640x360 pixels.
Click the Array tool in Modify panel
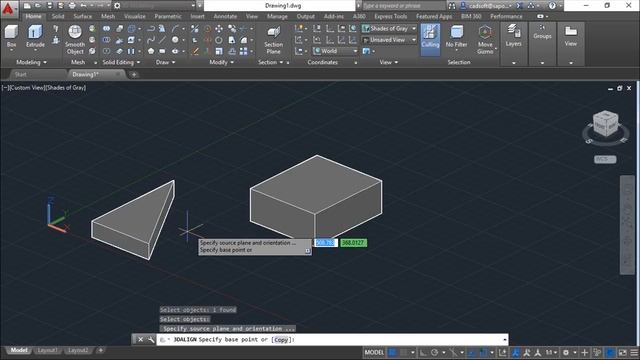tap(243, 51)
